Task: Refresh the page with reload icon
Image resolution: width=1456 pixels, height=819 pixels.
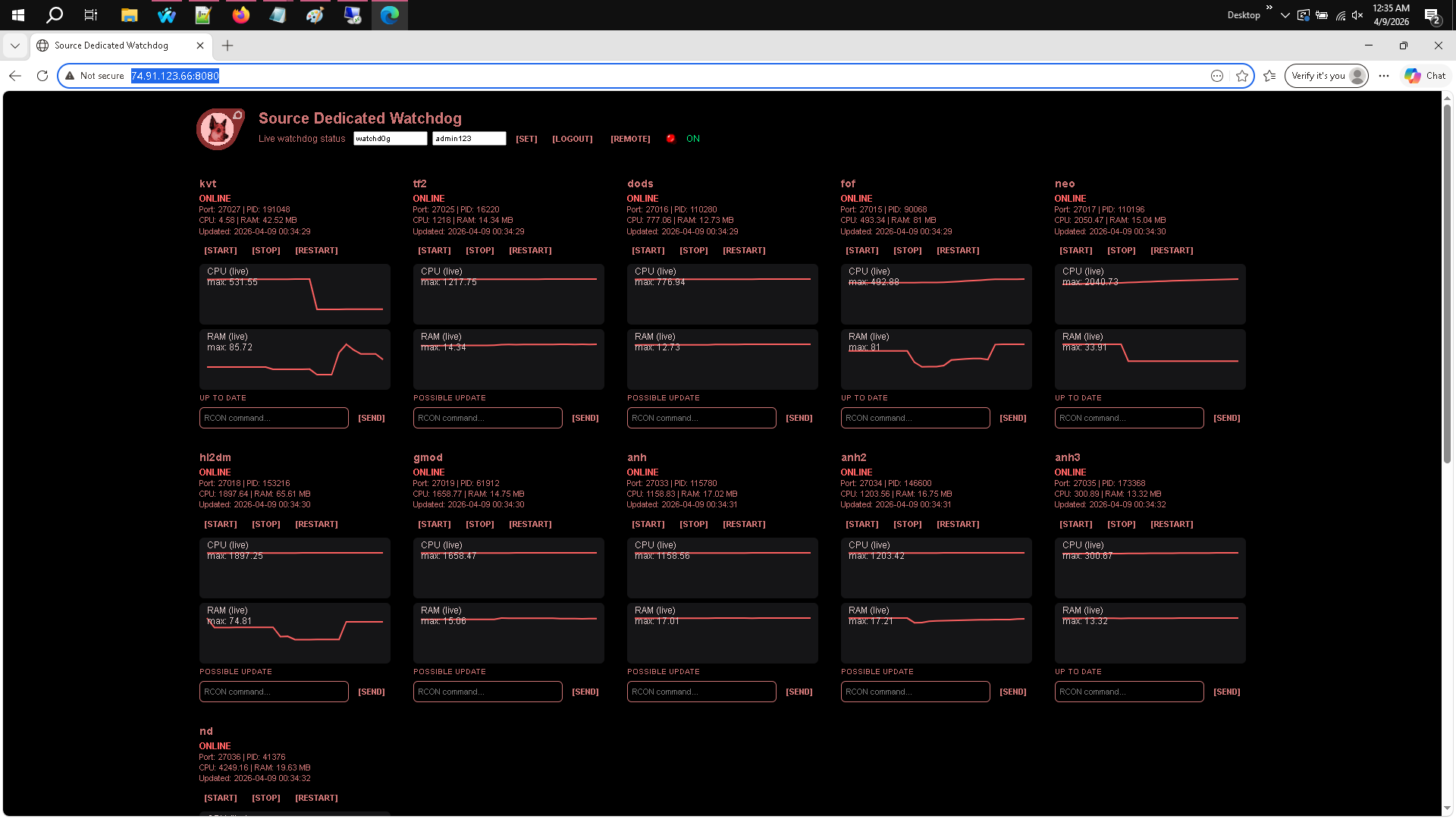Action: 42,76
